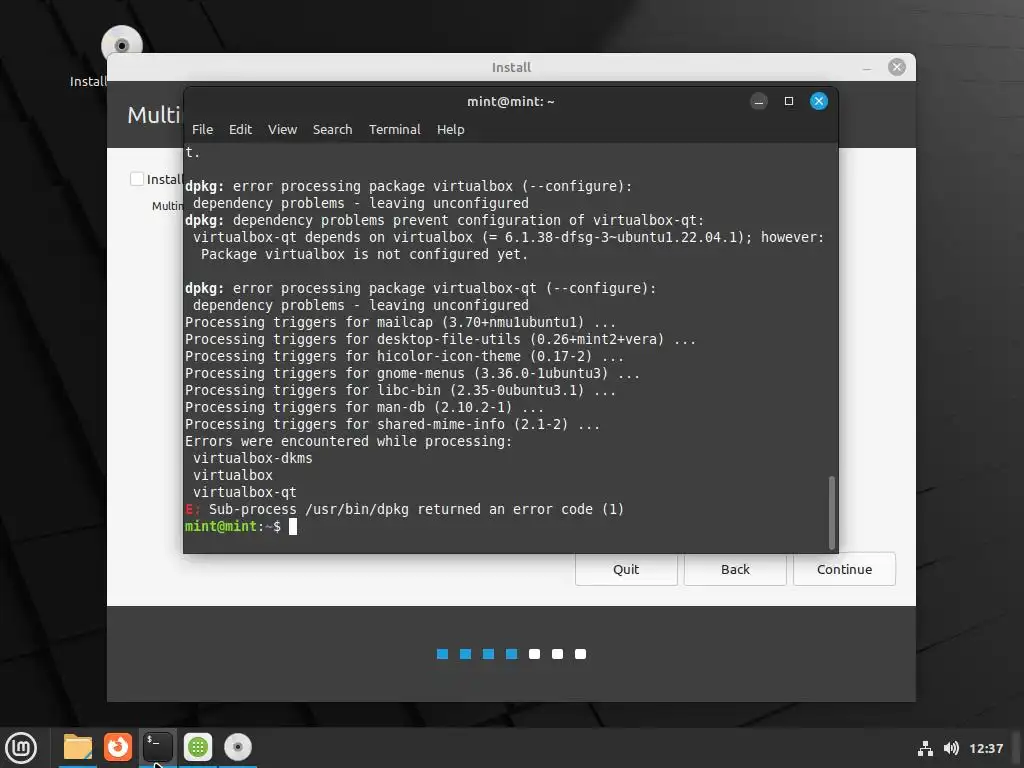Viewport: 1024px width, 768px height.
Task: Click 'Package virtualbox is not configured yet.' text
Action: (x=364, y=254)
